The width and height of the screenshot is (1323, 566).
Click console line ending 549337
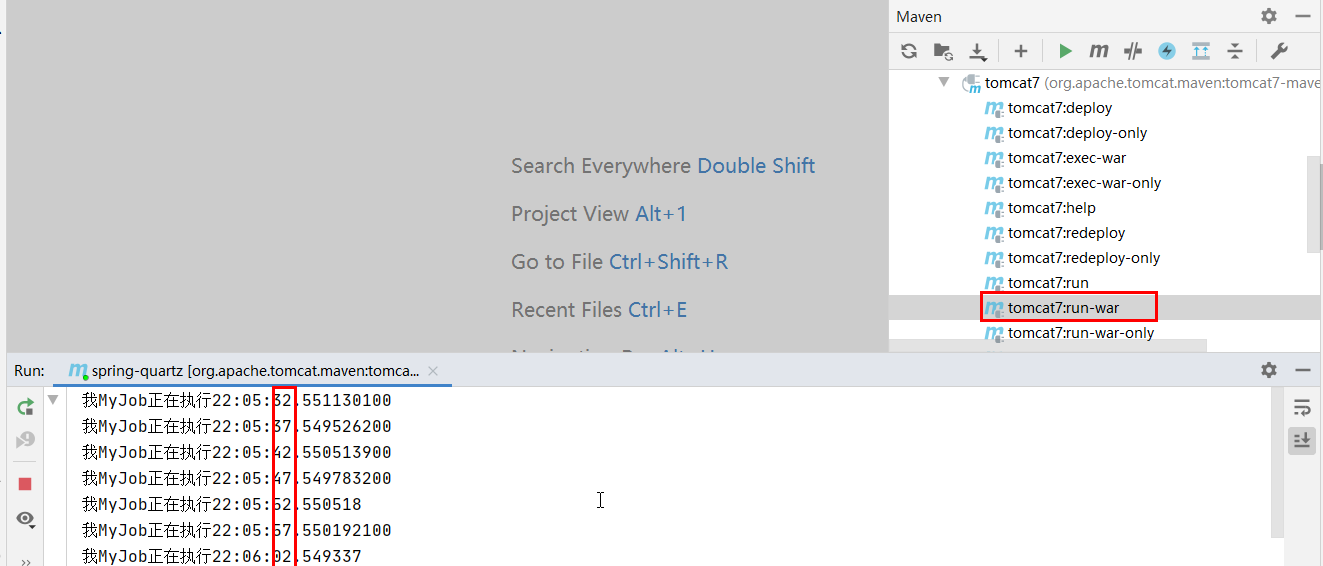222,556
